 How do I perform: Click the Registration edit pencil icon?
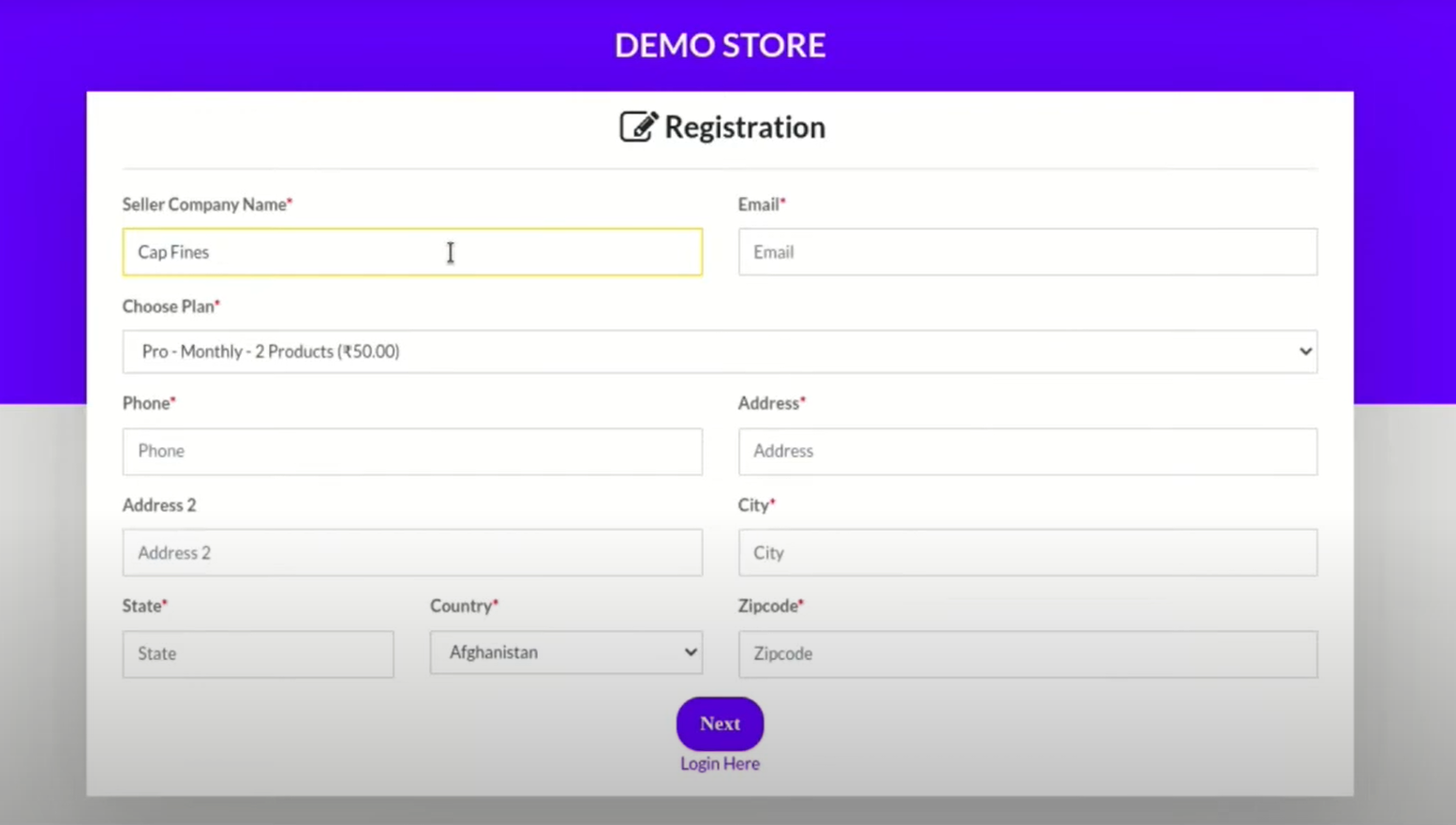(639, 127)
